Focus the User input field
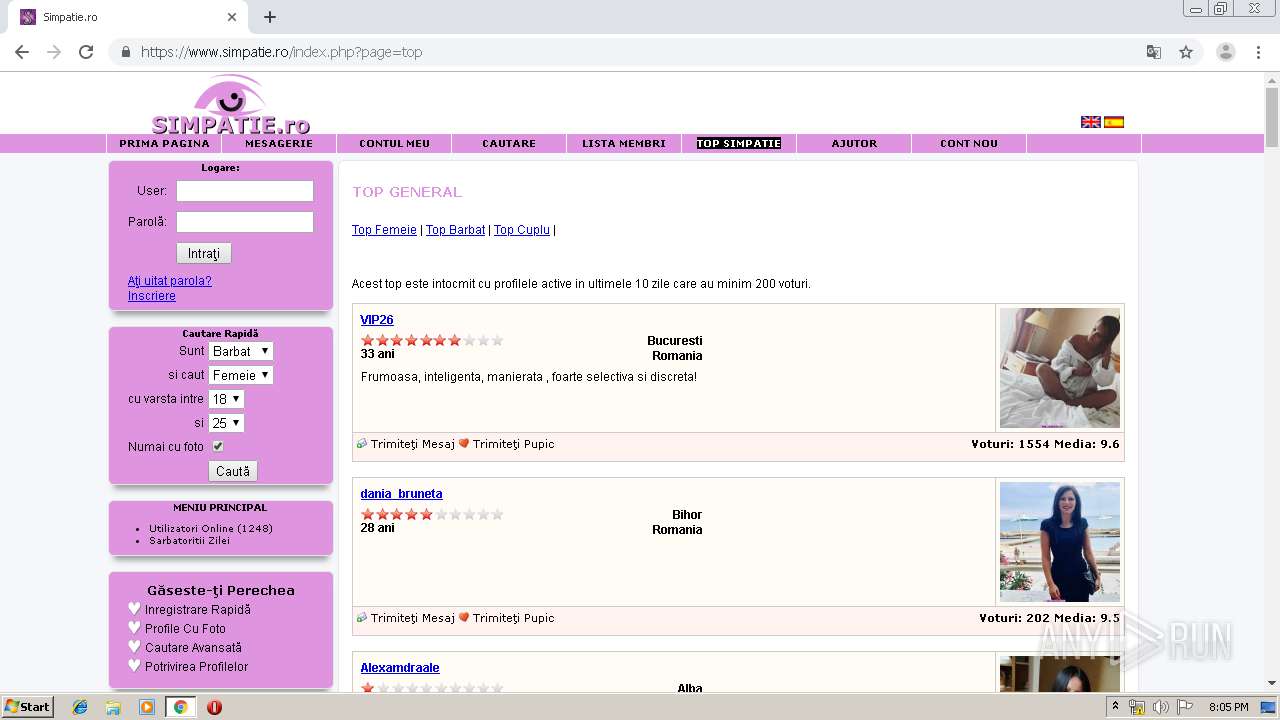The height and width of the screenshot is (720, 1280). (245, 191)
